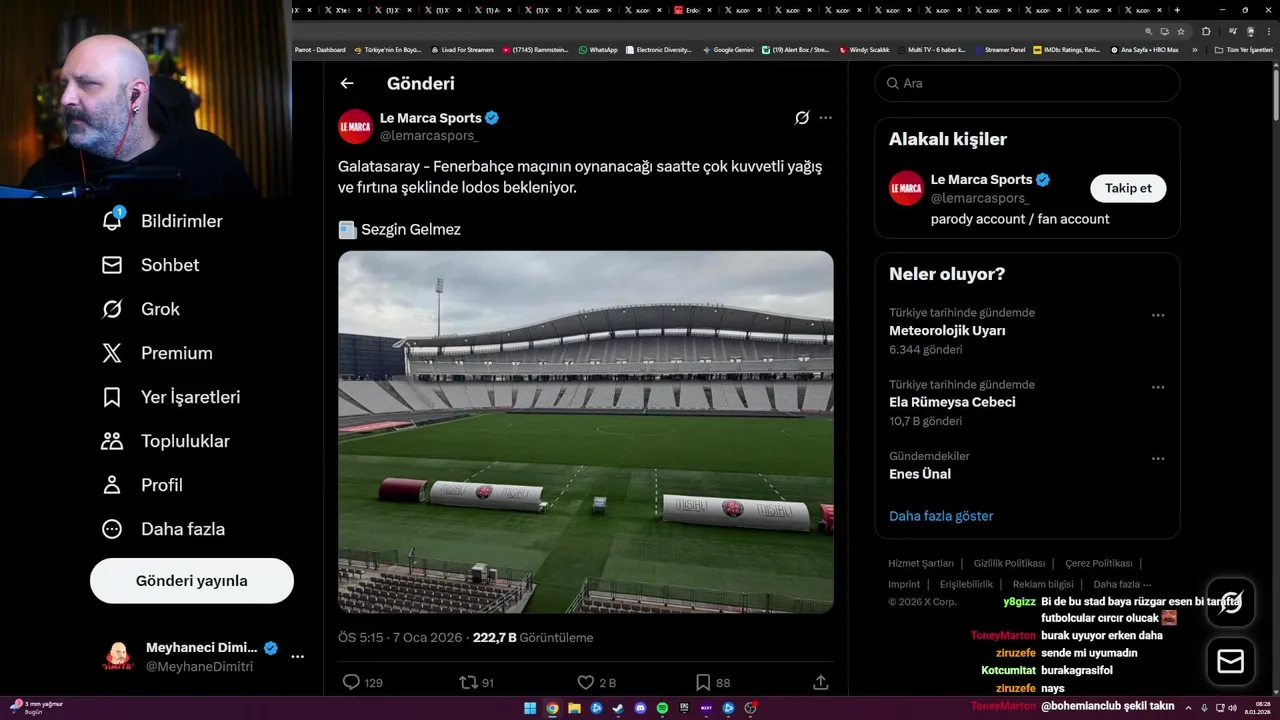Open Ela Rümeysa Cebeci trend
The height and width of the screenshot is (720, 1280).
952,402
